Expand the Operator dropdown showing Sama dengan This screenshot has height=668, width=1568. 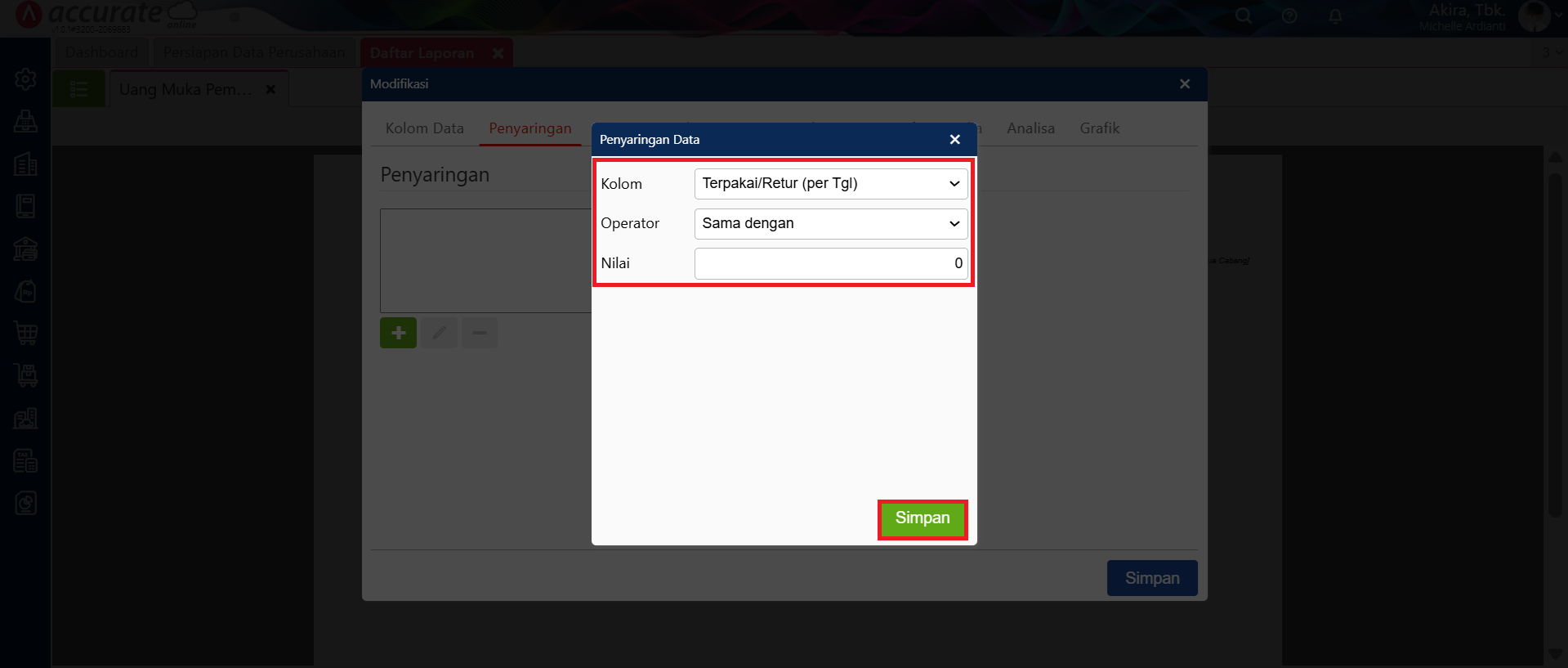830,224
